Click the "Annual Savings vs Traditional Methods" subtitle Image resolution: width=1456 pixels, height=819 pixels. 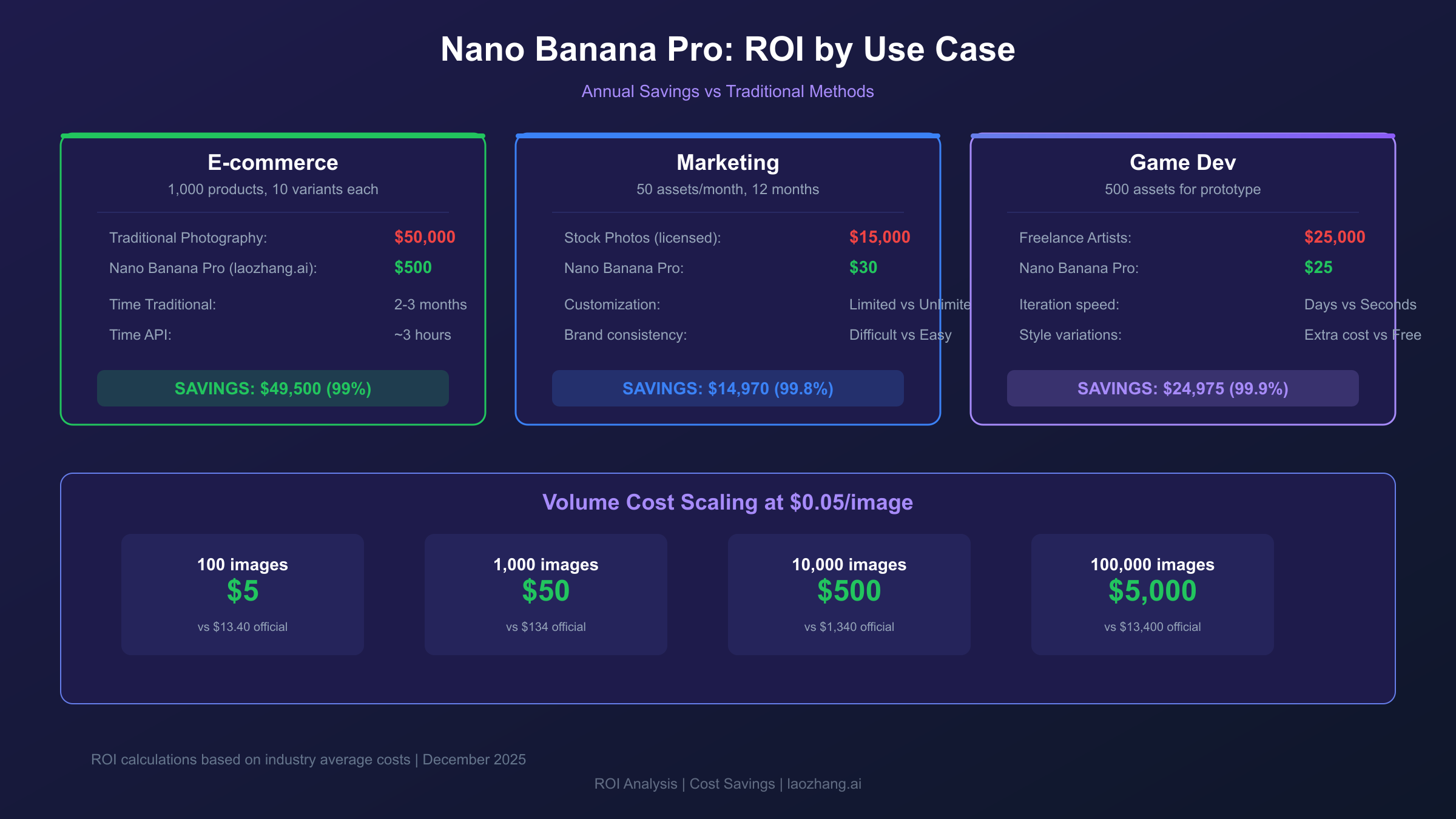[728, 92]
